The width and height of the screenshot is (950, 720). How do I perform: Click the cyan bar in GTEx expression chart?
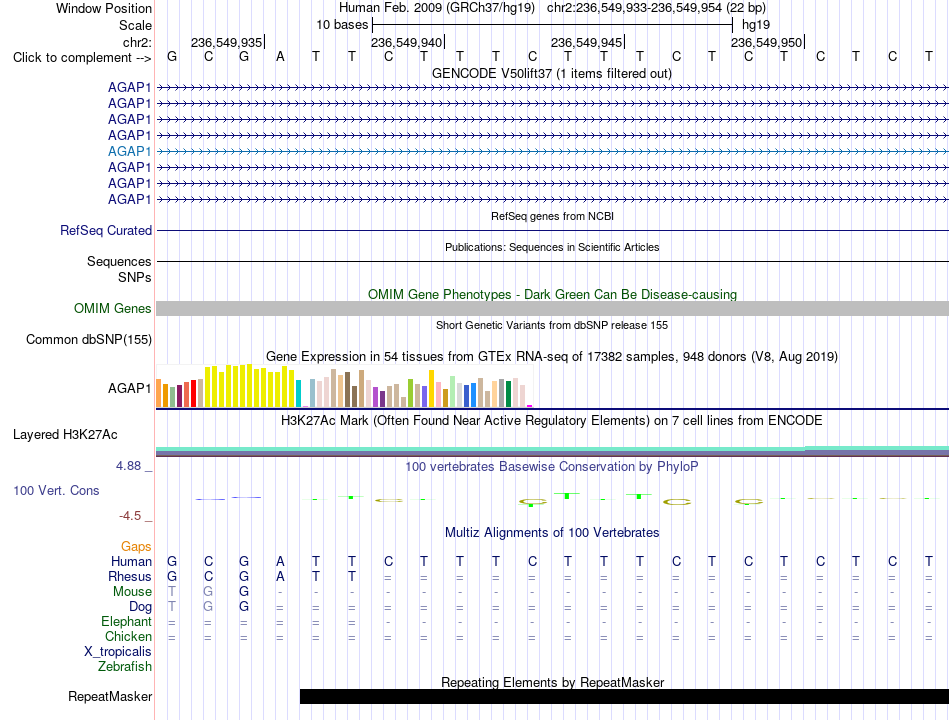coord(299,393)
